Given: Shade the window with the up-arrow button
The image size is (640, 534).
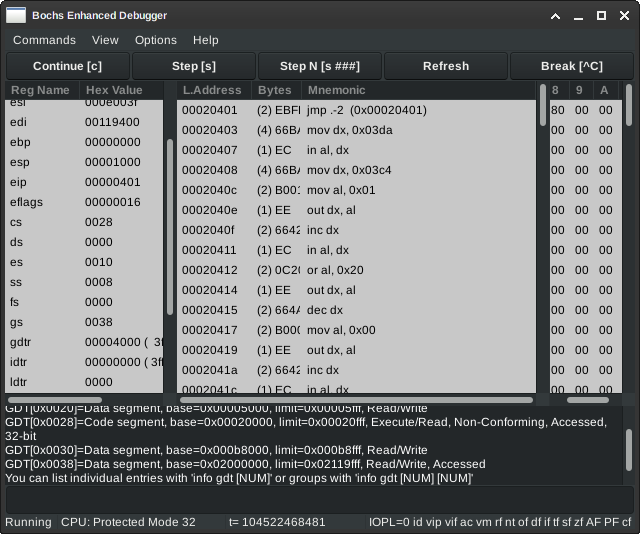Looking at the screenshot, I should point(555,16).
